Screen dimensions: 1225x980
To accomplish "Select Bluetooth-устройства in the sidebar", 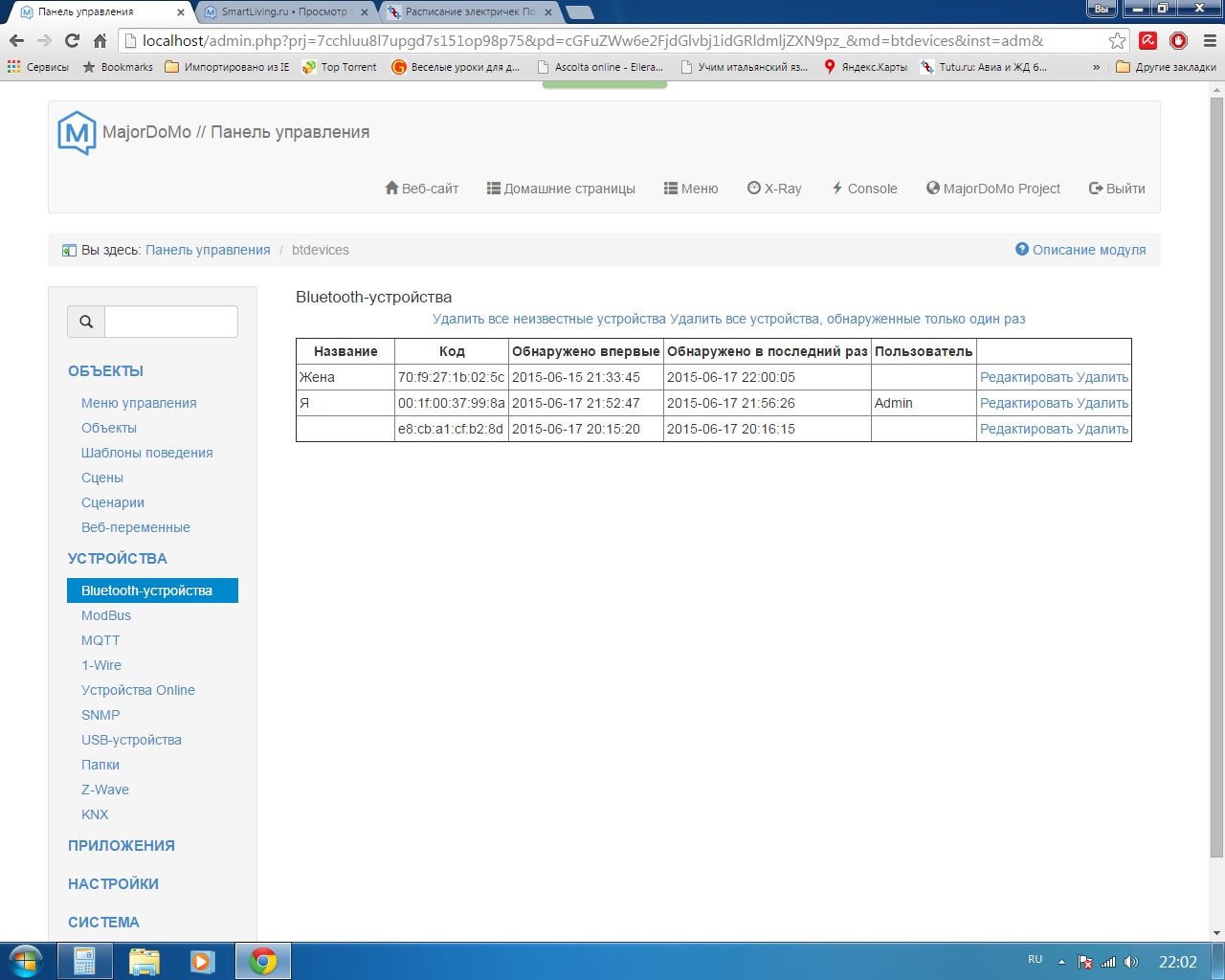I will [x=152, y=590].
